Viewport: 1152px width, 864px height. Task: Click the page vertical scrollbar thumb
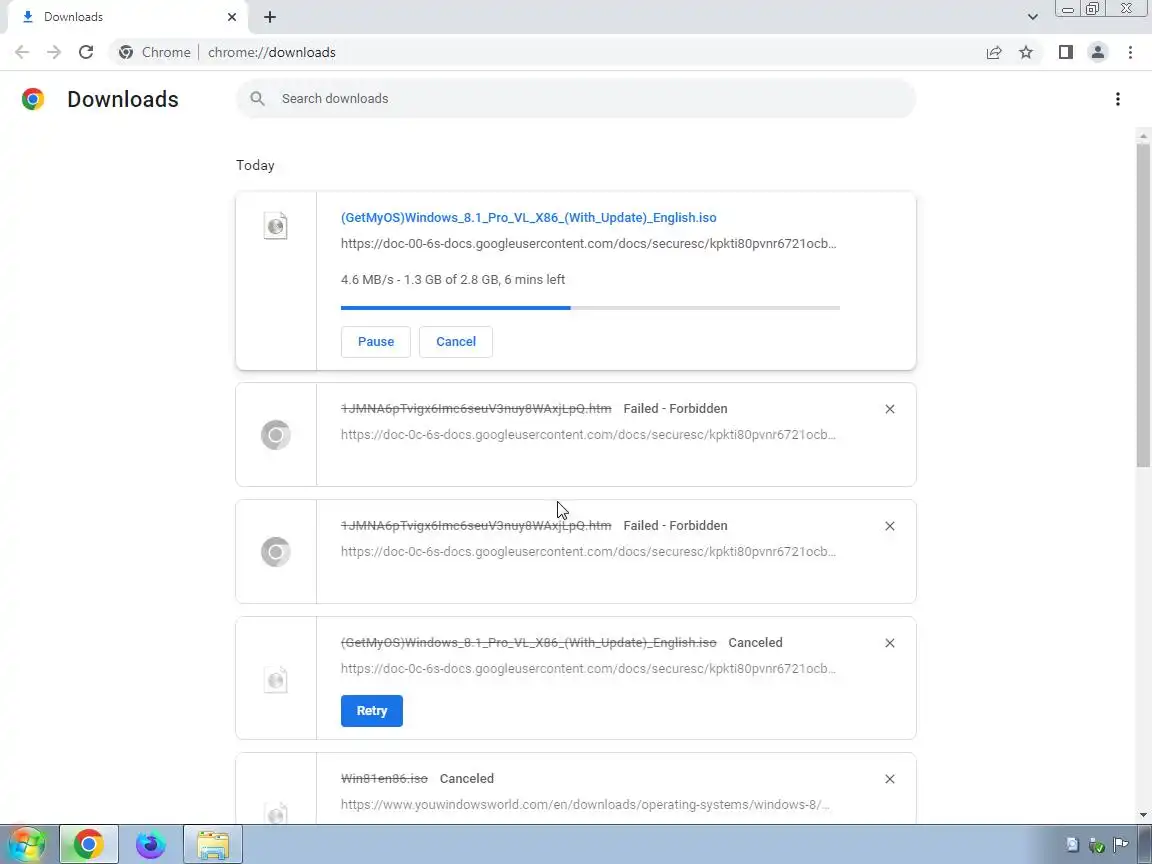click(1142, 305)
